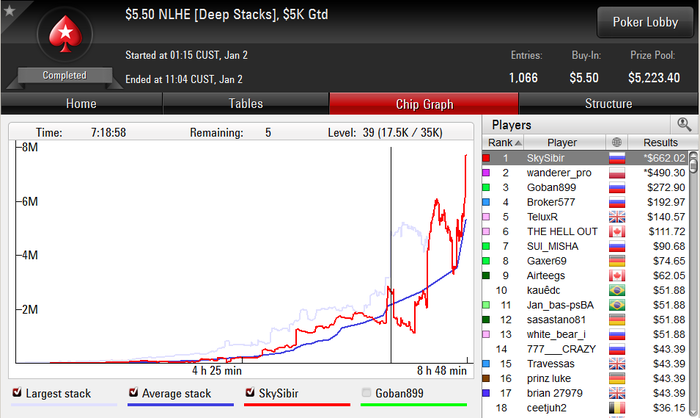This screenshot has height=418, width=700.
Task: Select player ceetjuh2 in list
Action: (x=585, y=408)
